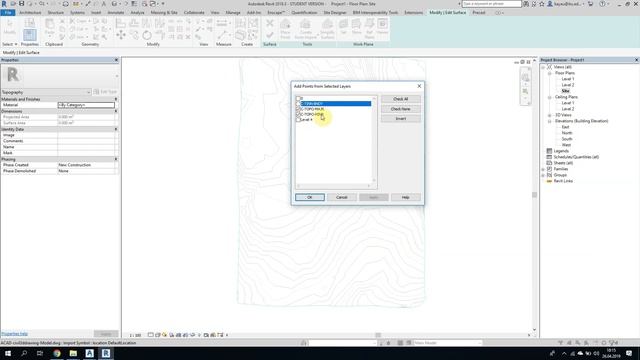640x360 pixels.
Task: Switch to the Architecture ribbon tab
Action: (30, 13)
